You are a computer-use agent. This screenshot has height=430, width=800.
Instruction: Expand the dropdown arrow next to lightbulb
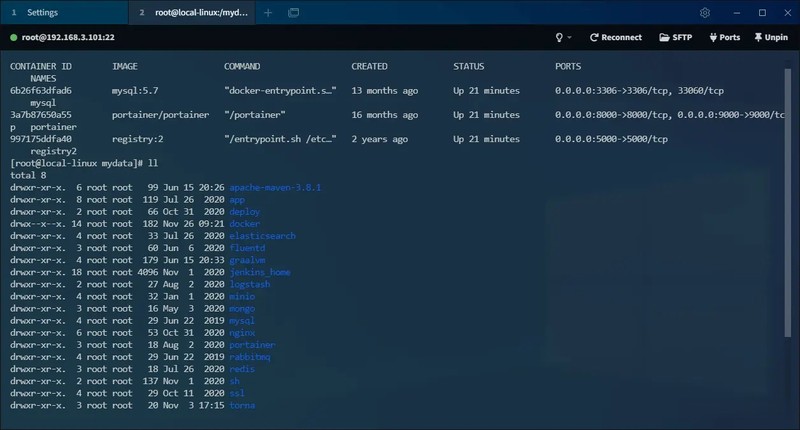coord(569,37)
